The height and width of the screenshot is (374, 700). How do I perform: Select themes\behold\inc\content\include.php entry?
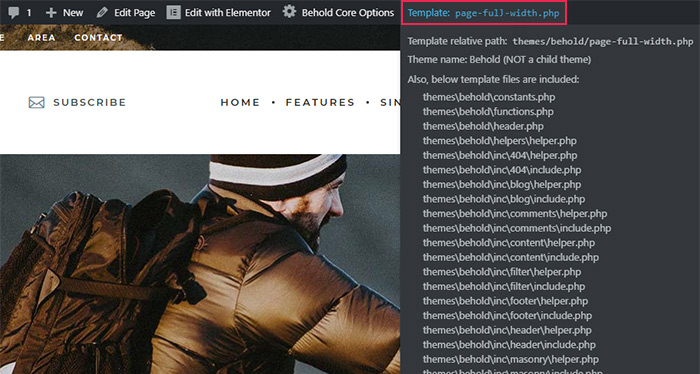tap(511, 258)
